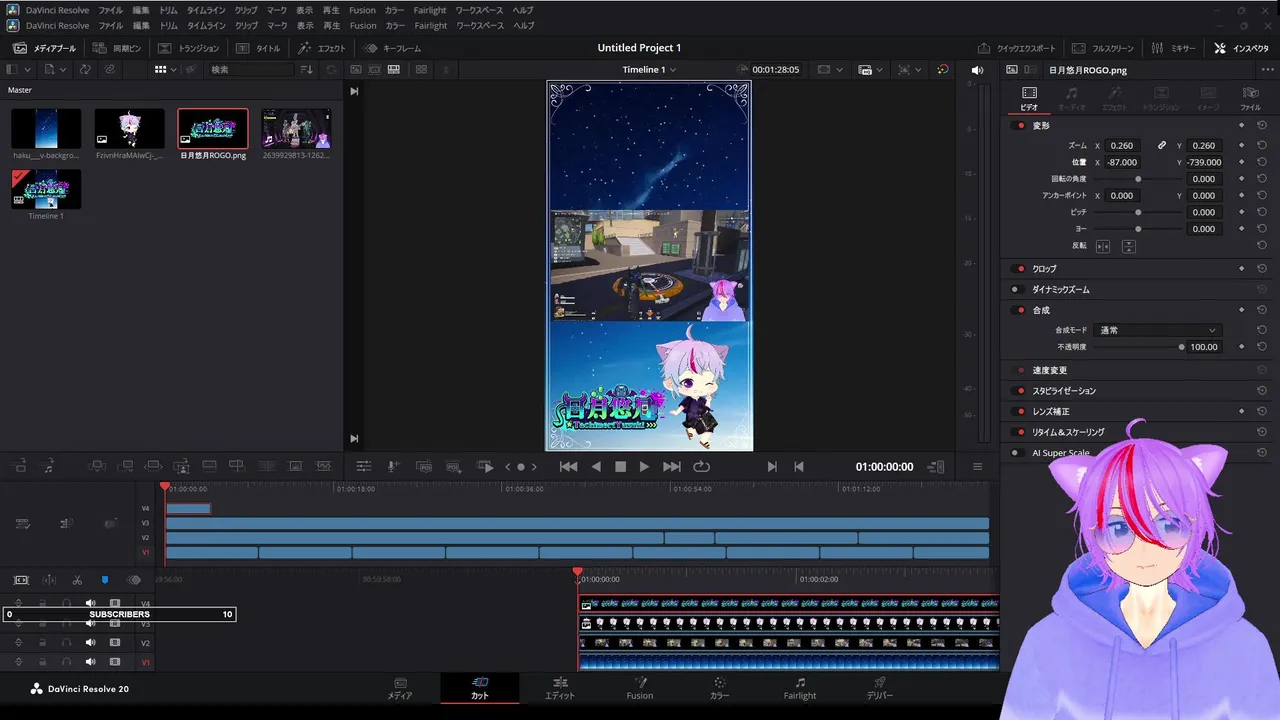Image resolution: width=1280 pixels, height=720 pixels.
Task: Split clip with the scissors tool
Action: click(77, 580)
